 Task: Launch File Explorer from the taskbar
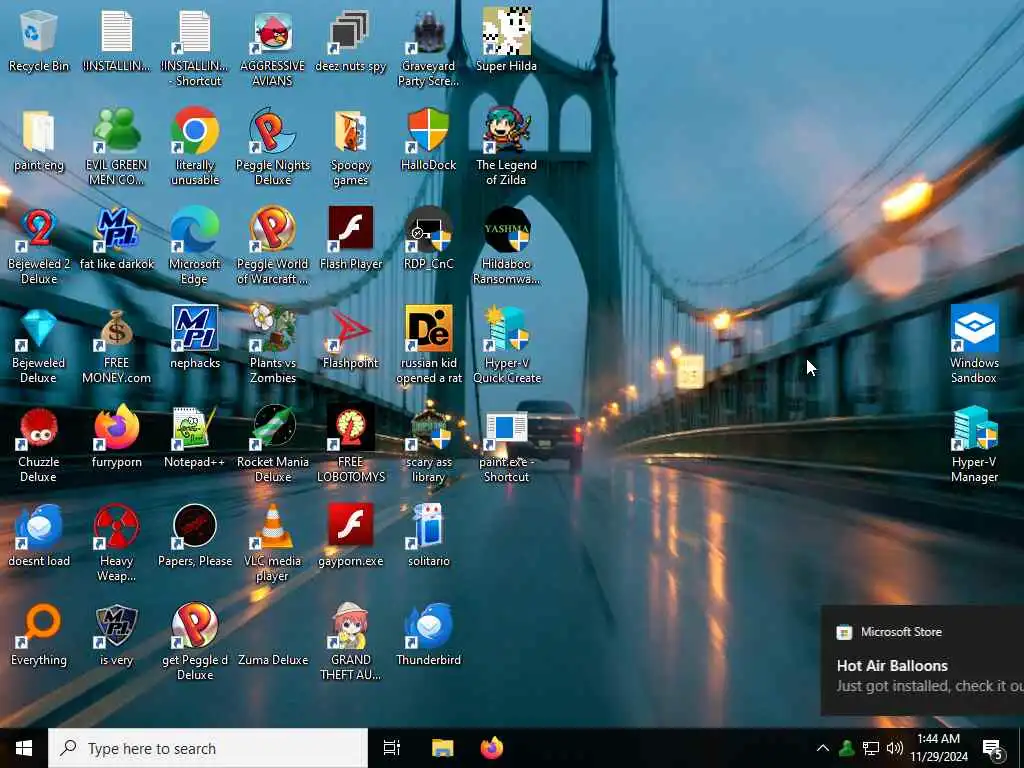point(442,748)
